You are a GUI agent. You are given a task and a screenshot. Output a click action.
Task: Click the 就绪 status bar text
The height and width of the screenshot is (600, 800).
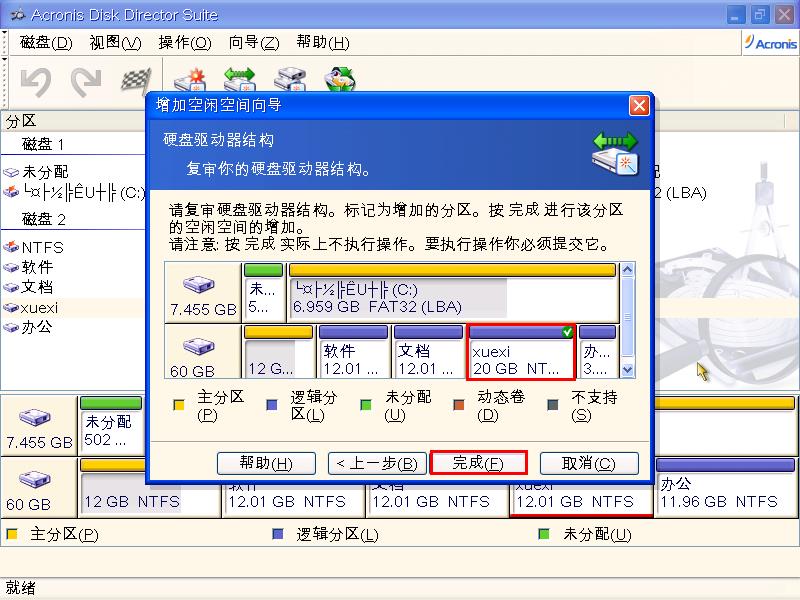(x=20, y=588)
